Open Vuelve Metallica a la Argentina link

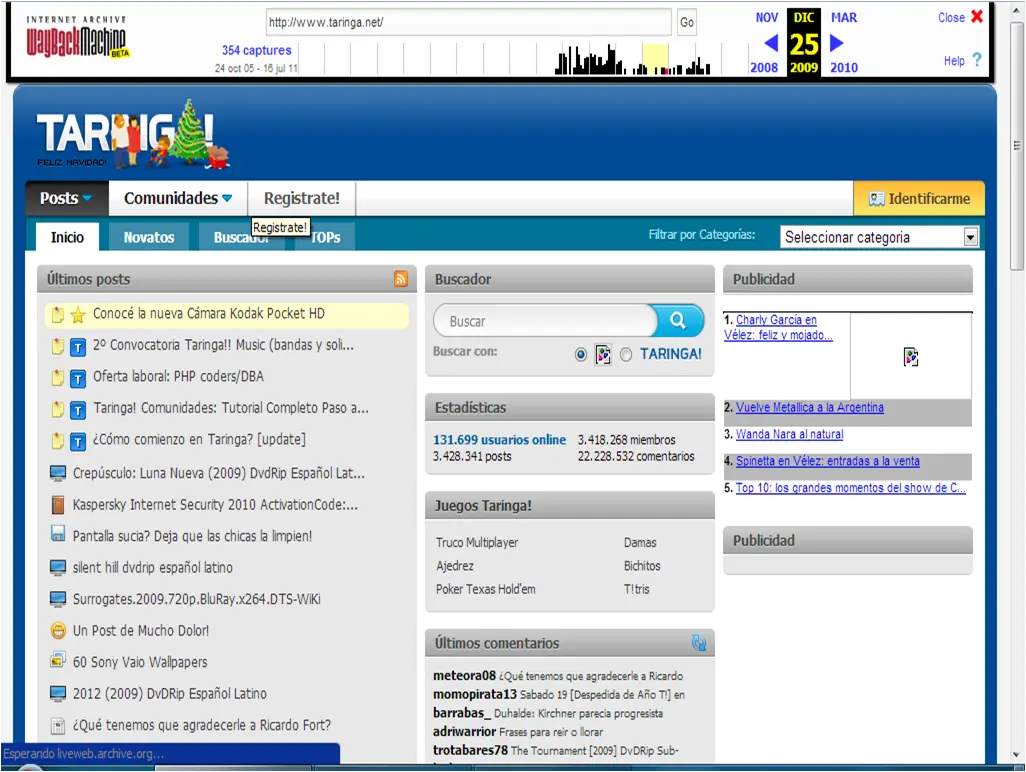tap(809, 407)
